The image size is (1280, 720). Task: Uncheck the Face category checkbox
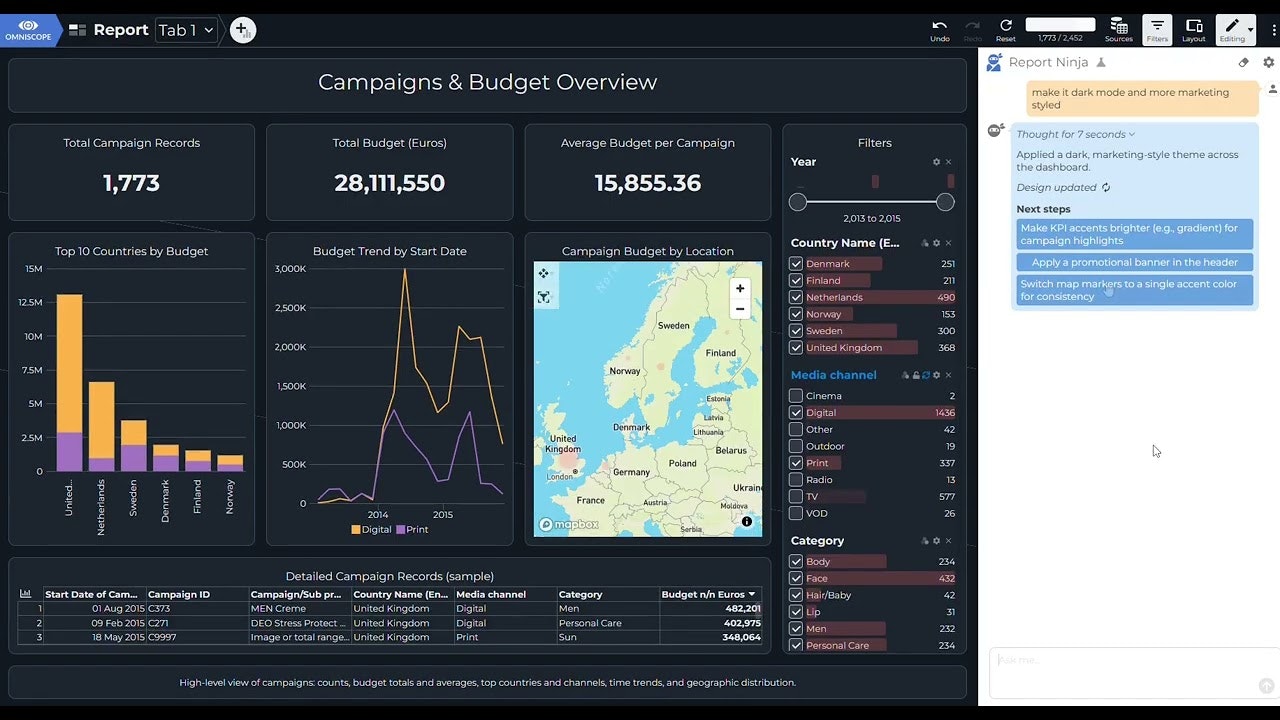pyautogui.click(x=796, y=578)
